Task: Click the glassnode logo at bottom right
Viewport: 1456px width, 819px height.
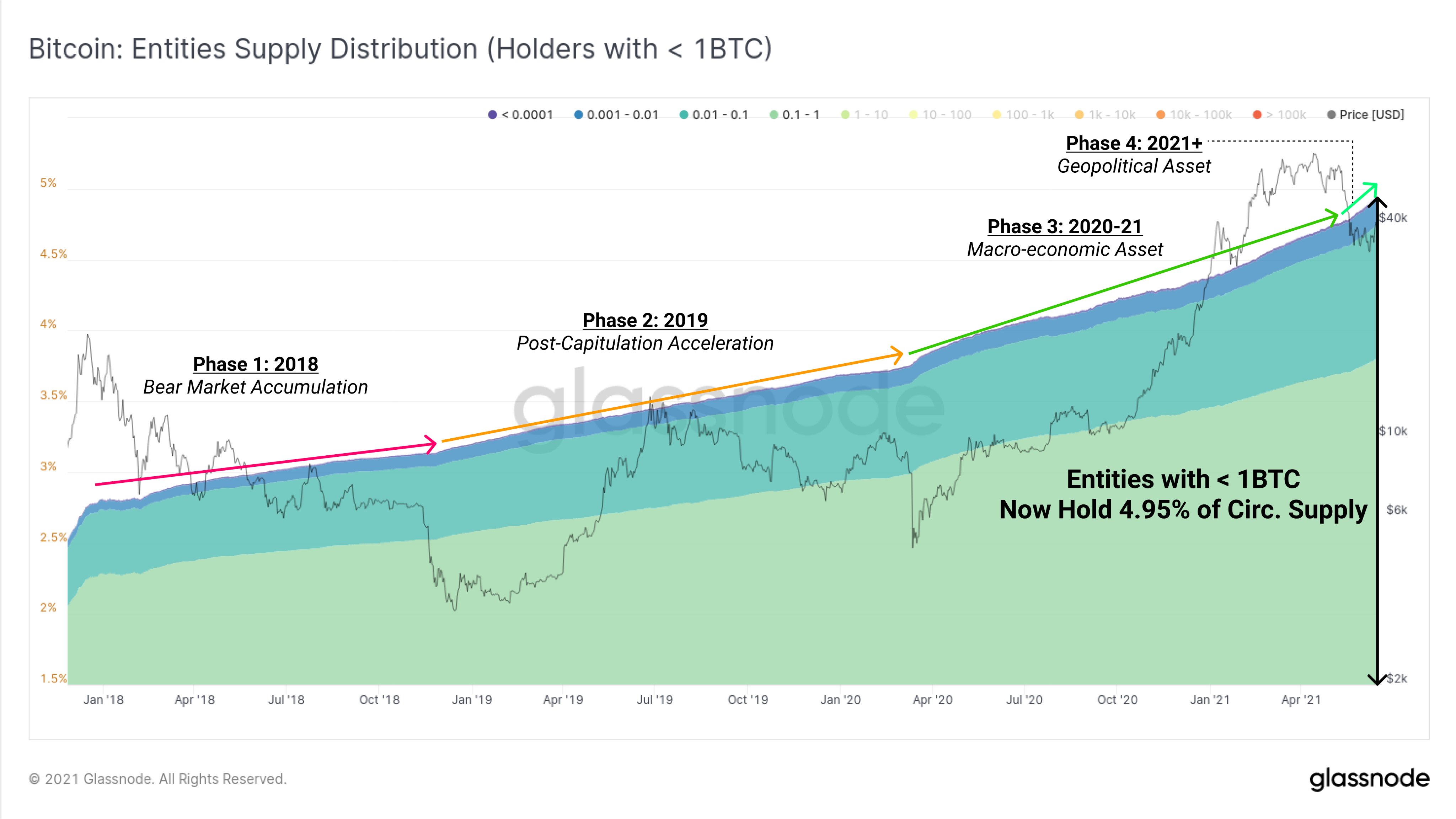Action: tap(1369, 778)
